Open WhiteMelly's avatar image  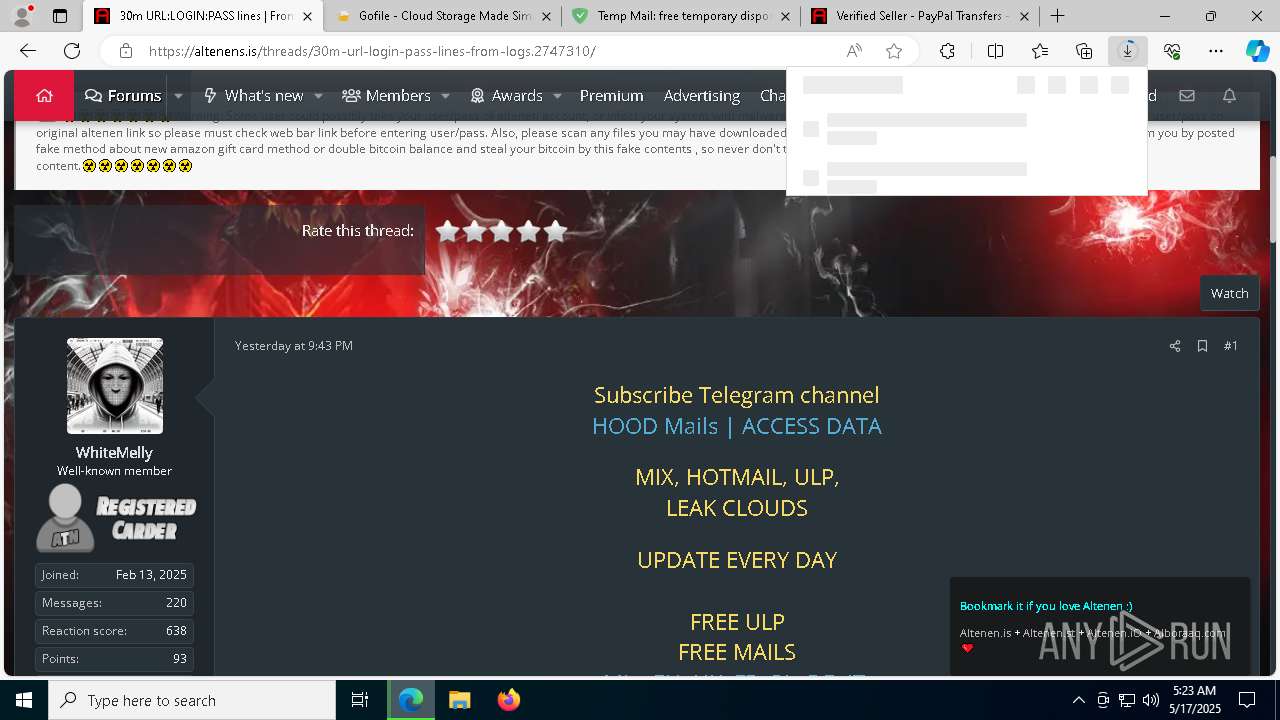click(115, 386)
